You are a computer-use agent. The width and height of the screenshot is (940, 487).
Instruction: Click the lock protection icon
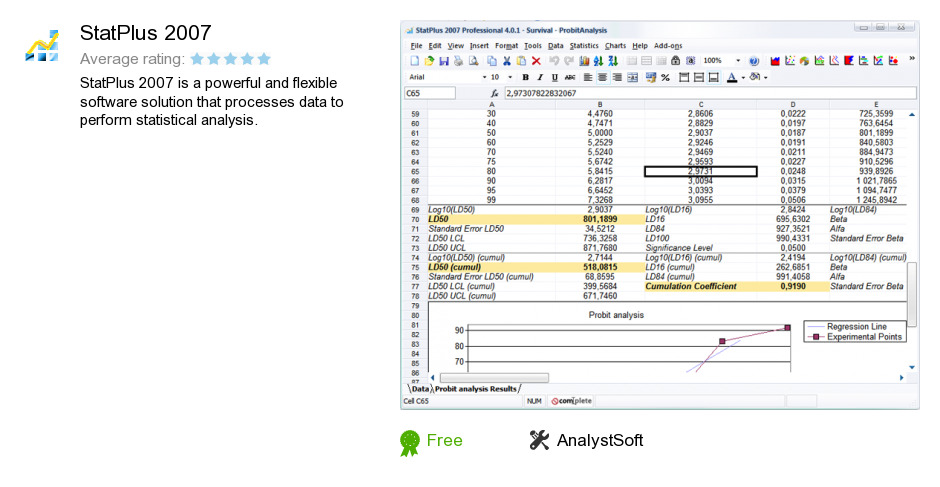click(676, 61)
